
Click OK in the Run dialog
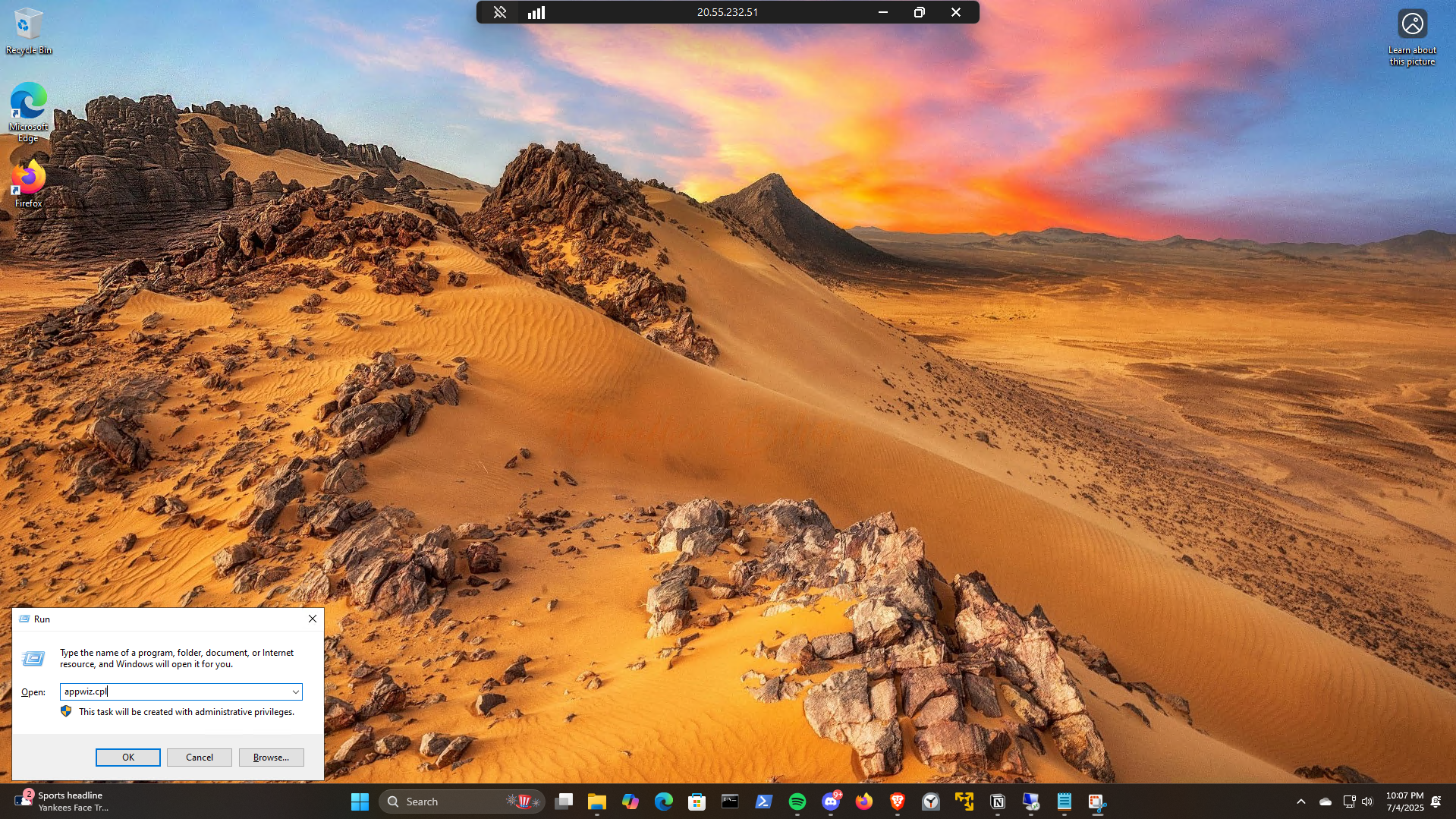click(x=127, y=757)
